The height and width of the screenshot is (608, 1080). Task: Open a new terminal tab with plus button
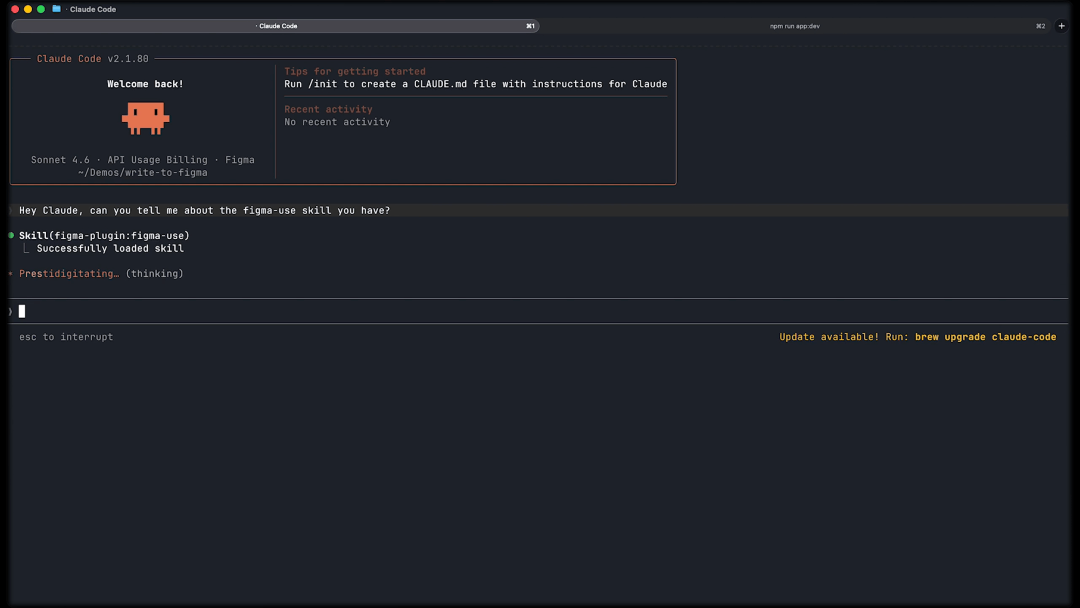point(1061,26)
